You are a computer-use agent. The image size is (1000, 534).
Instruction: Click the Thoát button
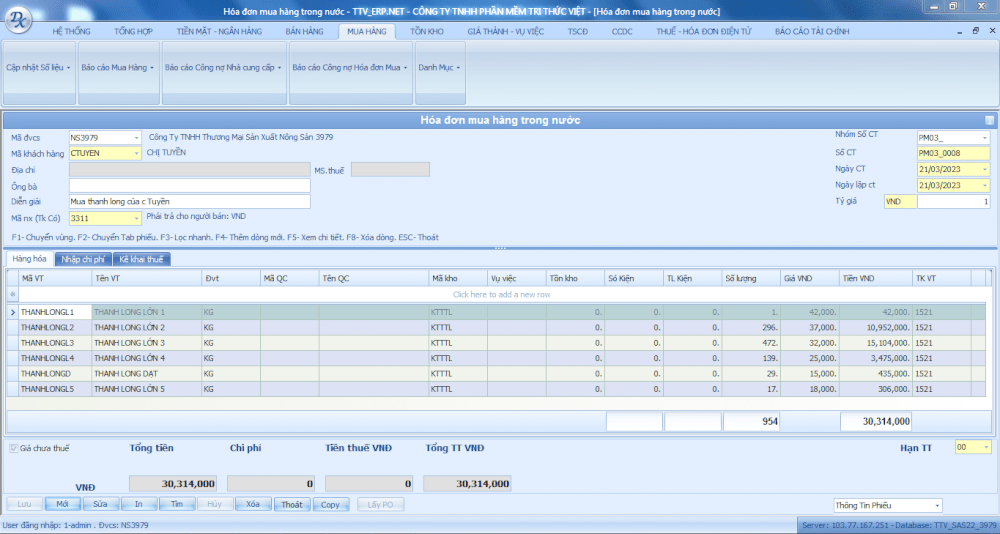291,505
